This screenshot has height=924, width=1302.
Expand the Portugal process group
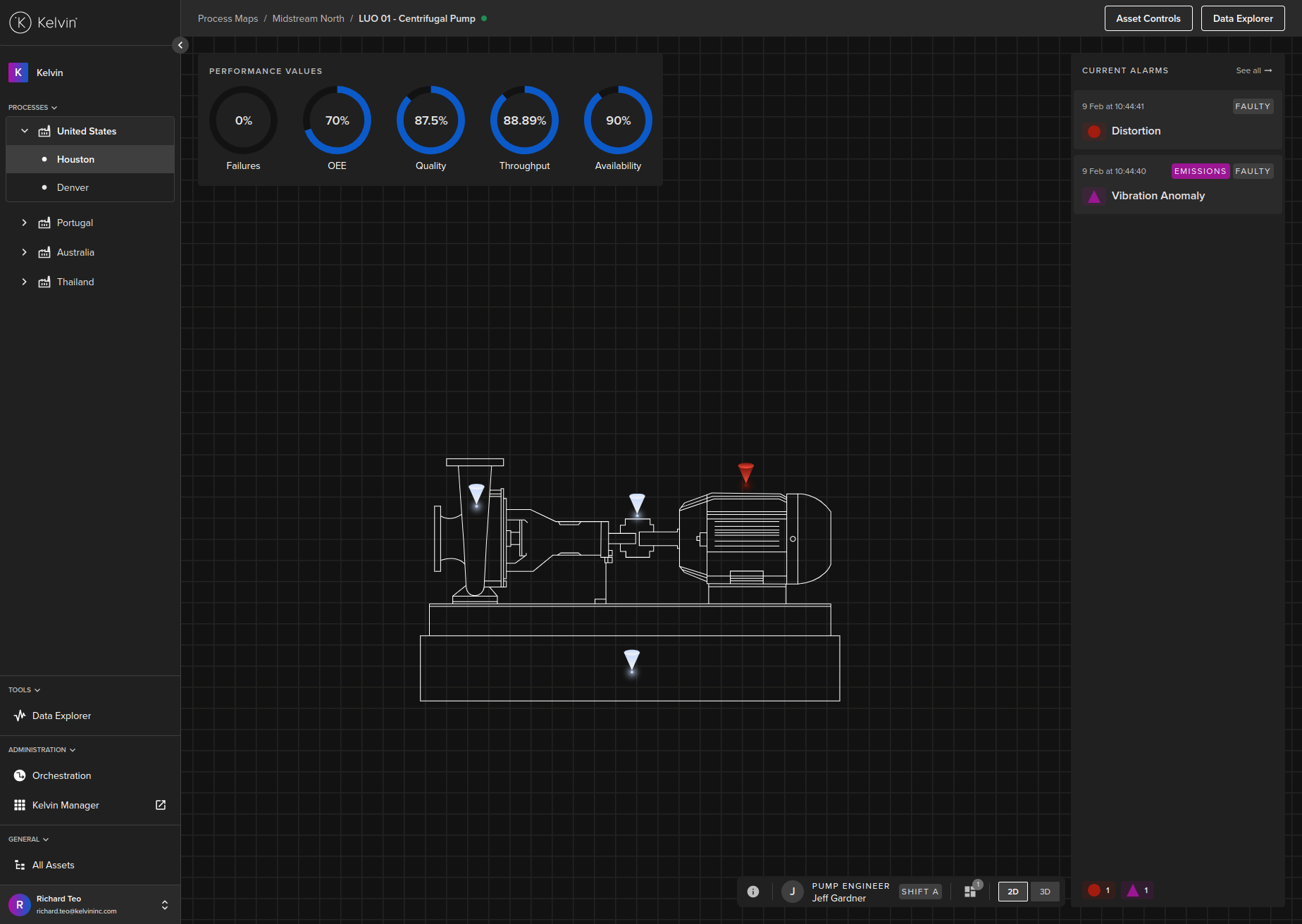click(x=25, y=223)
